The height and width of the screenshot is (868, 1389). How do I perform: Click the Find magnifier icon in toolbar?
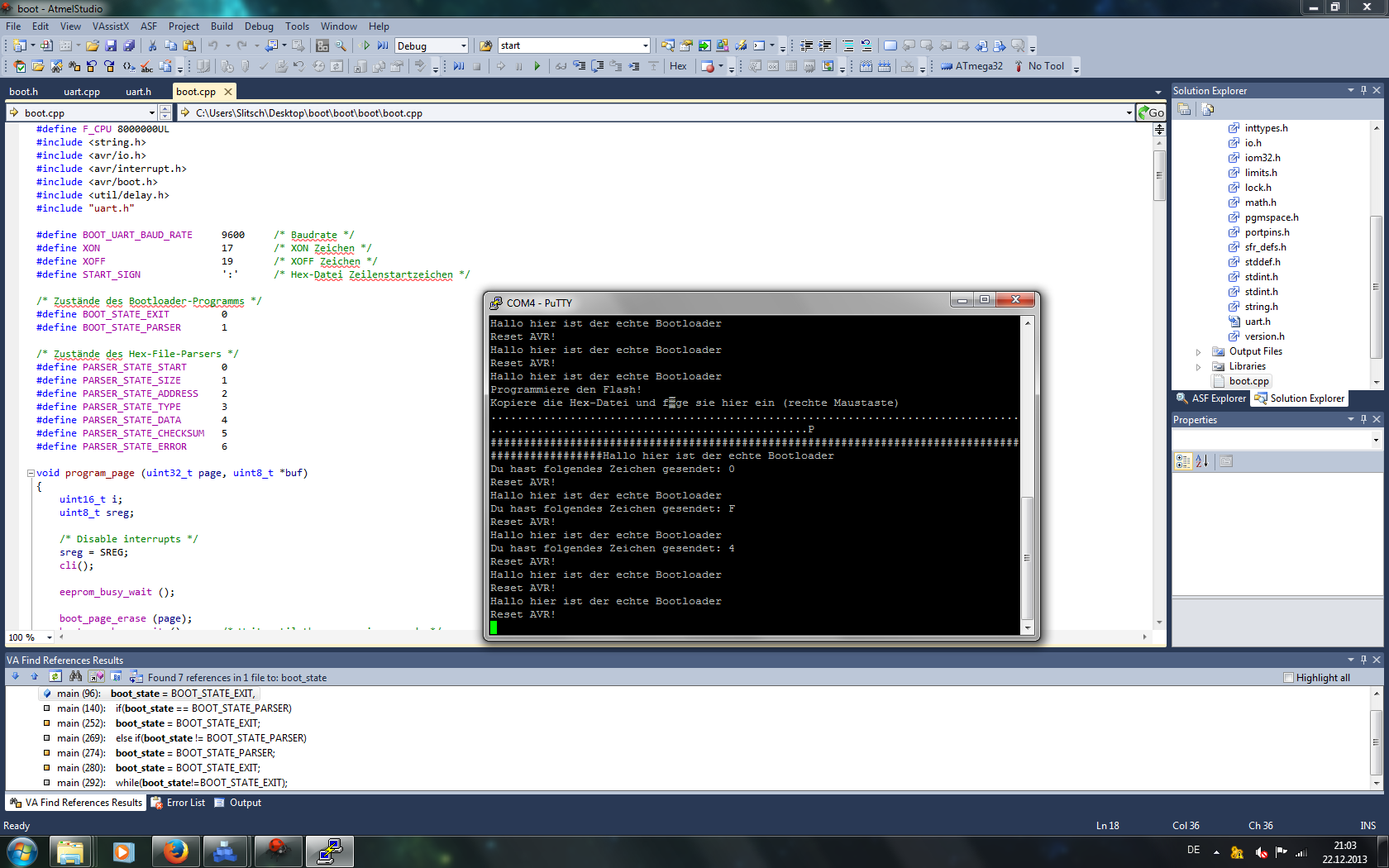(x=341, y=45)
